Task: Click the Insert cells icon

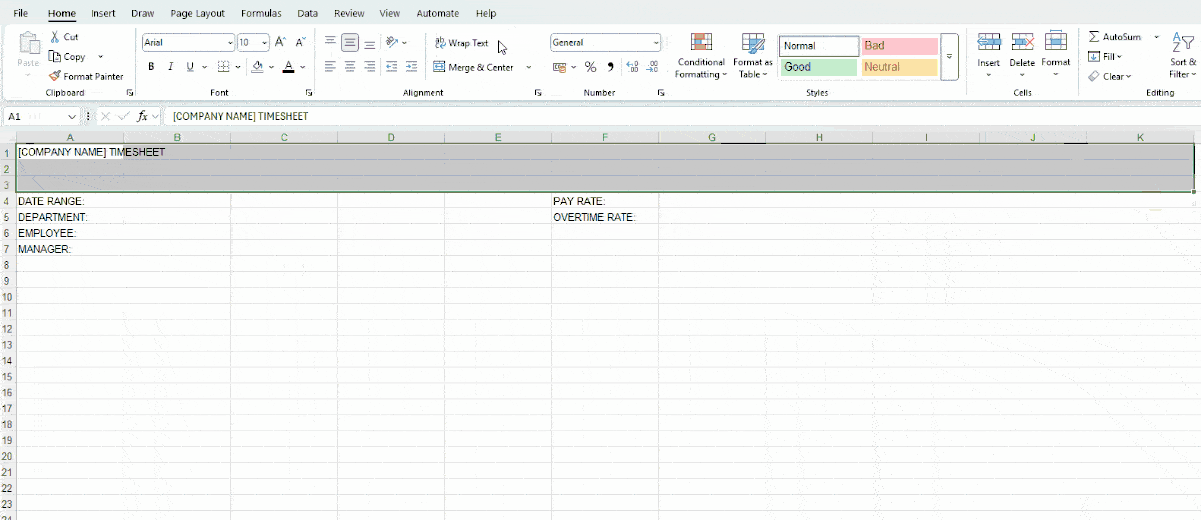Action: (x=989, y=41)
